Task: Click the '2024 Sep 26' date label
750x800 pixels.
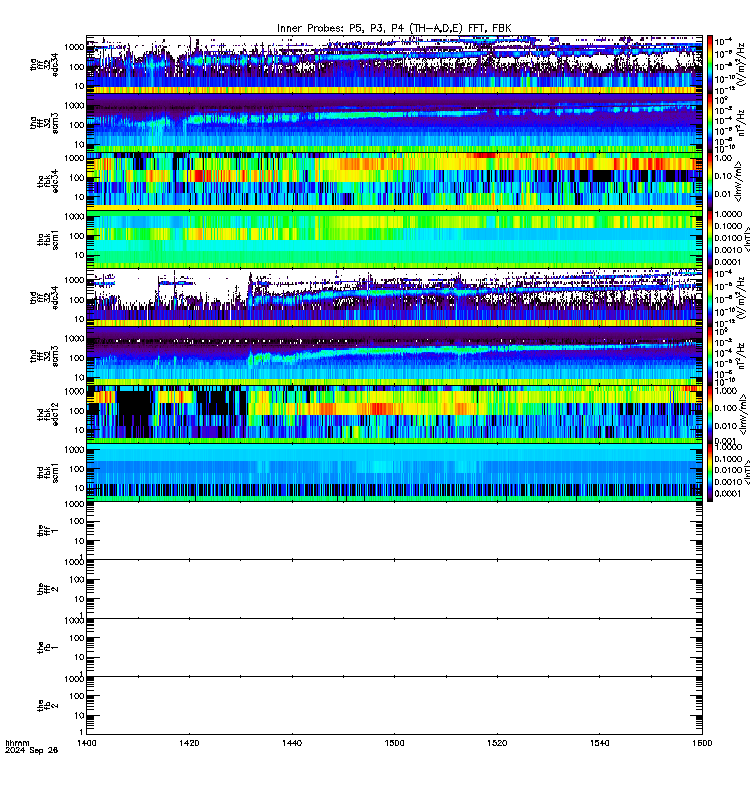Action: (31, 750)
